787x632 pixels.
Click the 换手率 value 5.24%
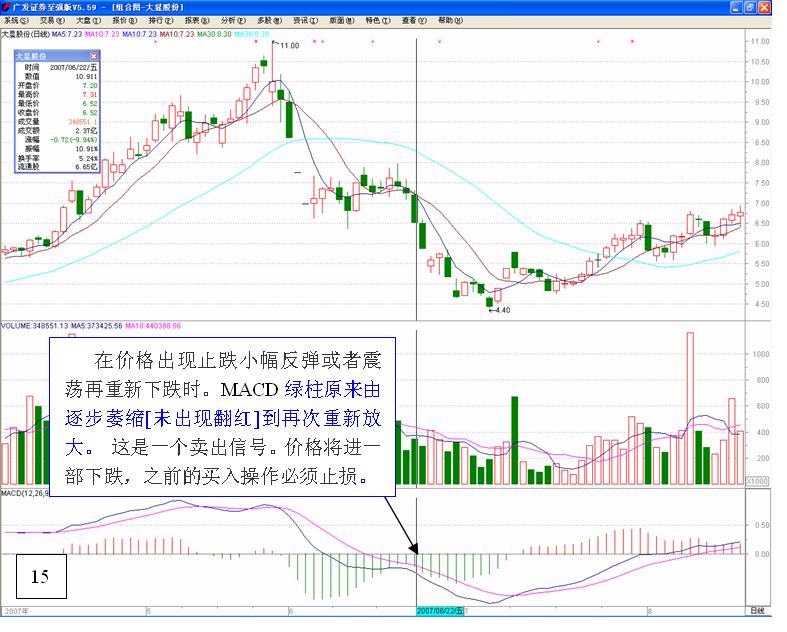pyautogui.click(x=88, y=158)
